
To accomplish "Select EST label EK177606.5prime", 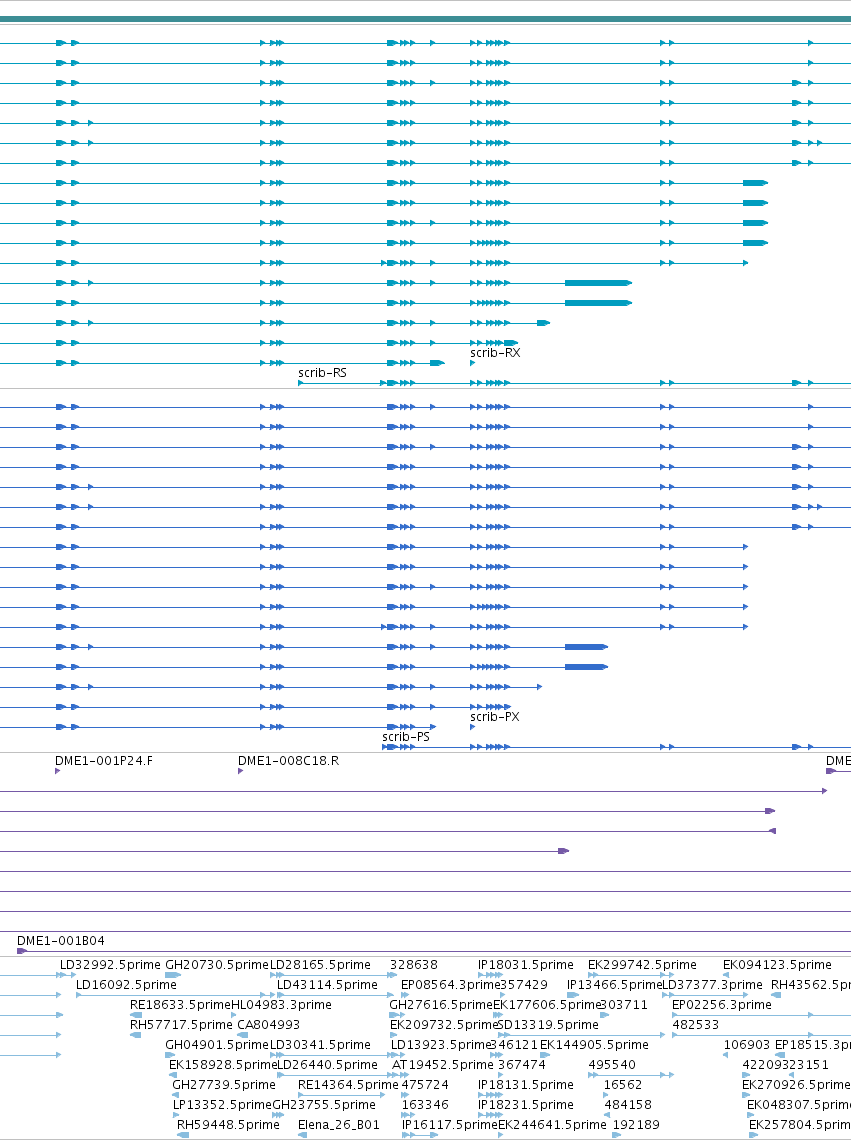I will coord(547,1005).
